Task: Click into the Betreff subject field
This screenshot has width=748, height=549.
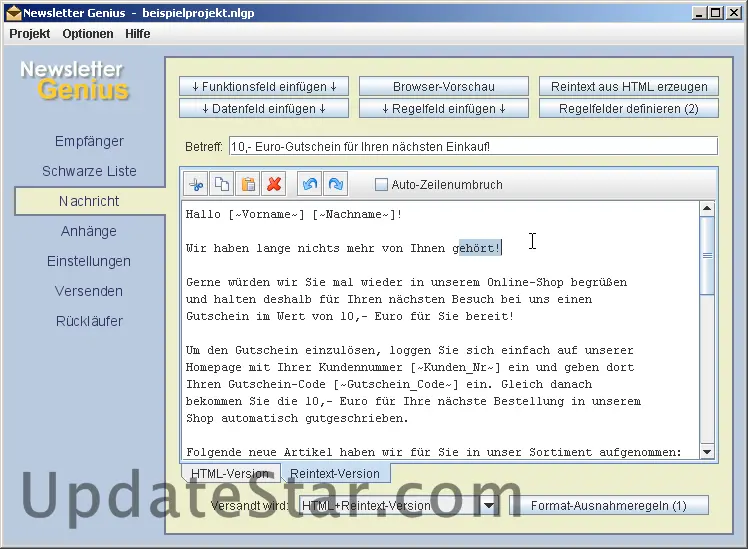Action: coord(473,146)
